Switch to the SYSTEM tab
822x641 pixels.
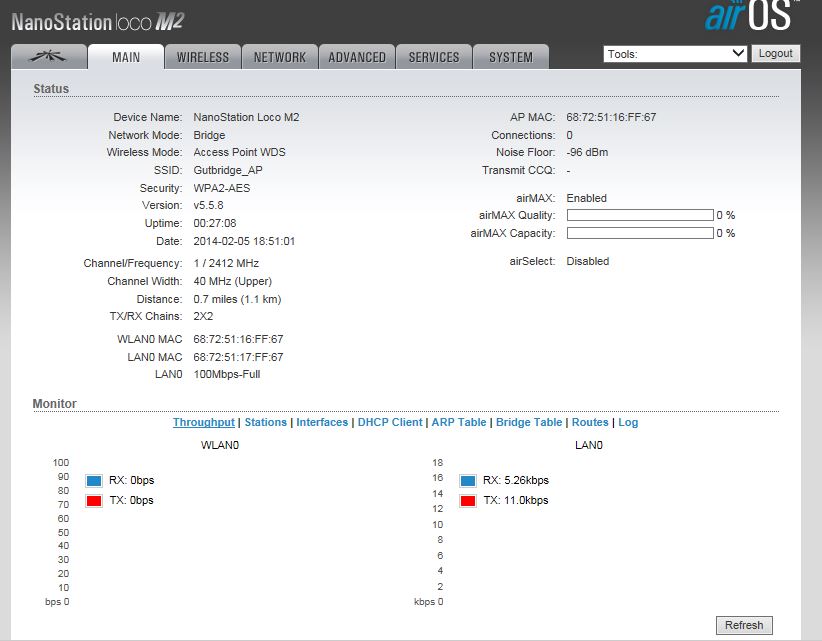coord(511,57)
